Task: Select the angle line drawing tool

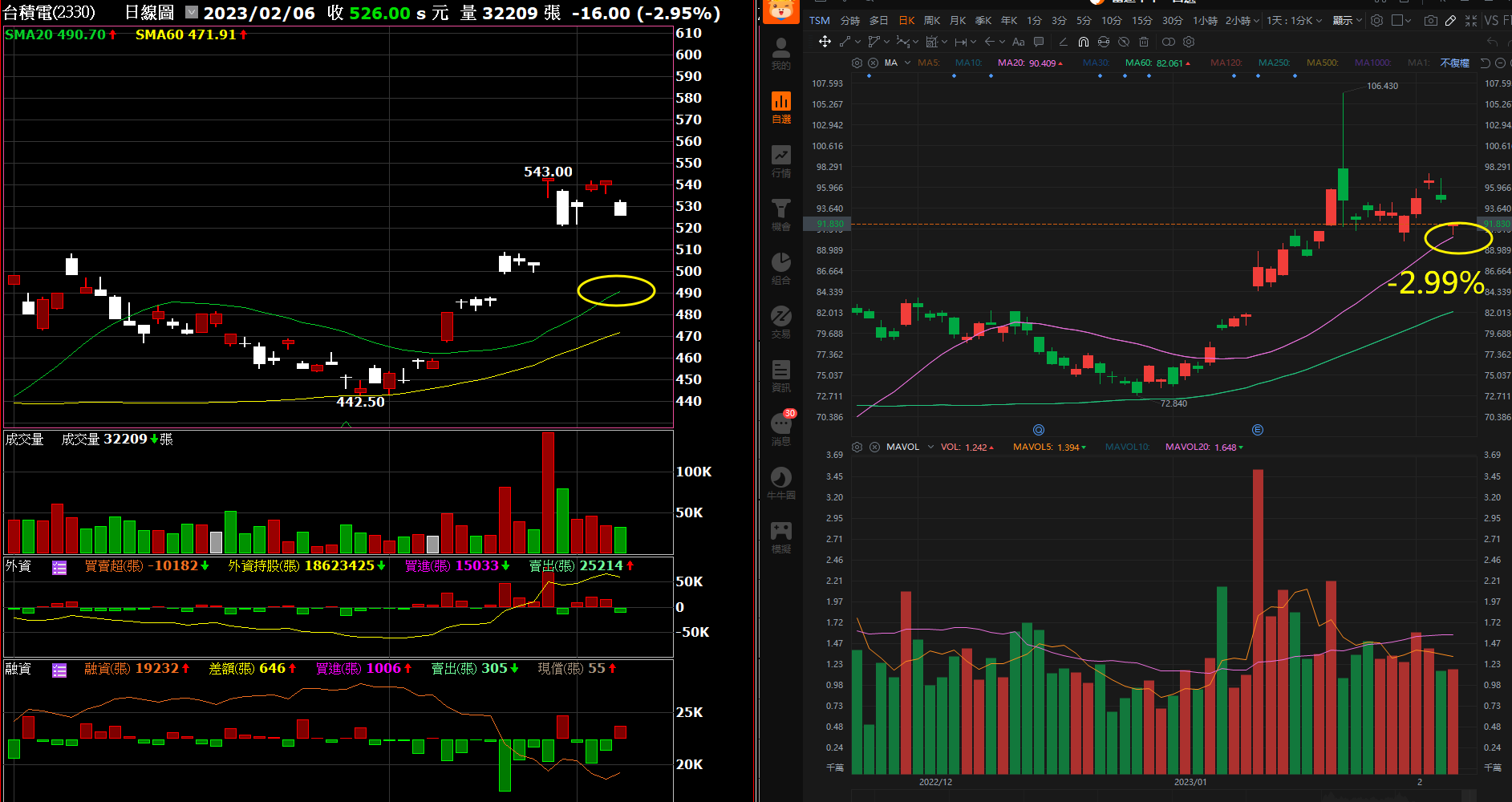Action: (x=1063, y=42)
